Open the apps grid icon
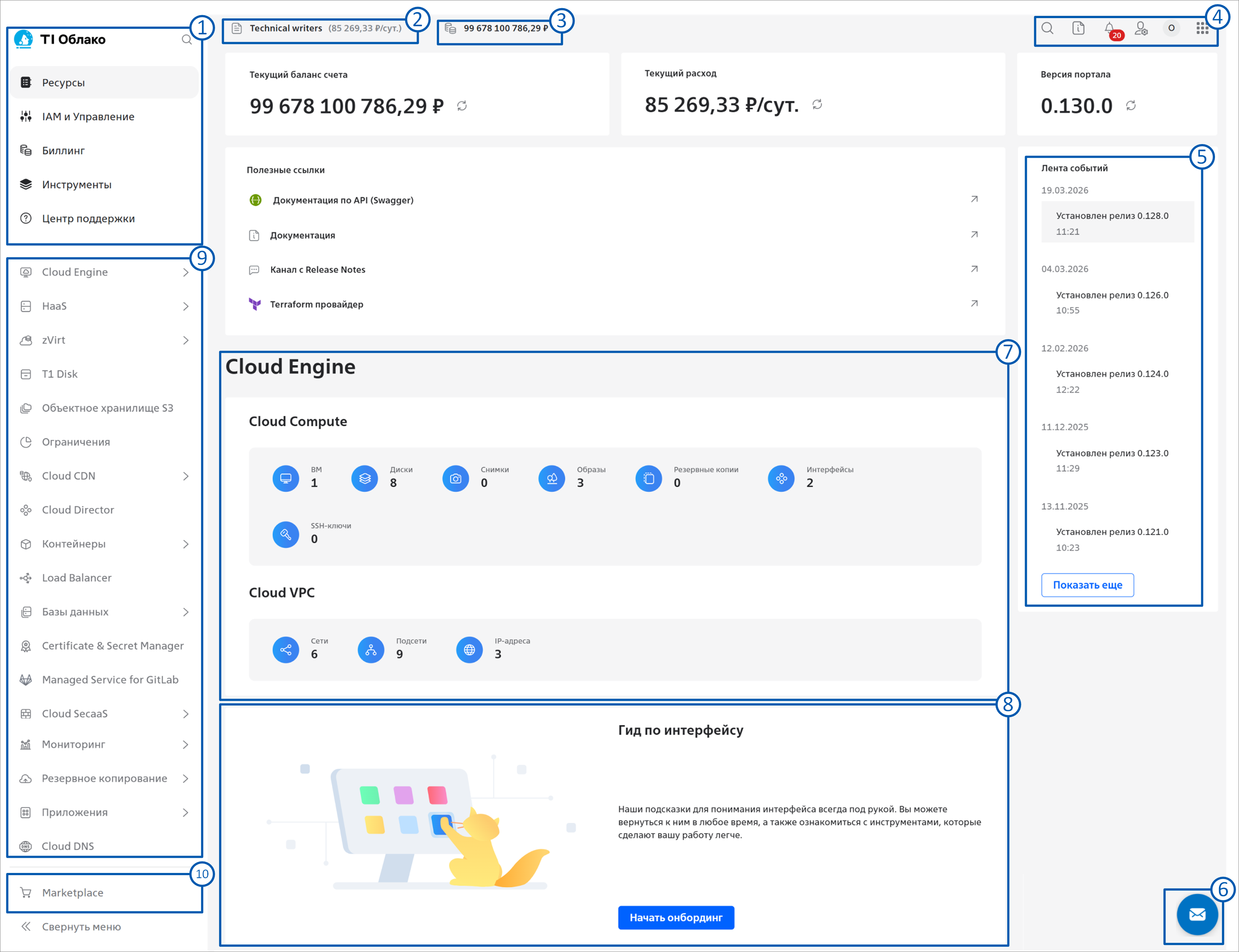The width and height of the screenshot is (1239, 952). click(x=1202, y=28)
